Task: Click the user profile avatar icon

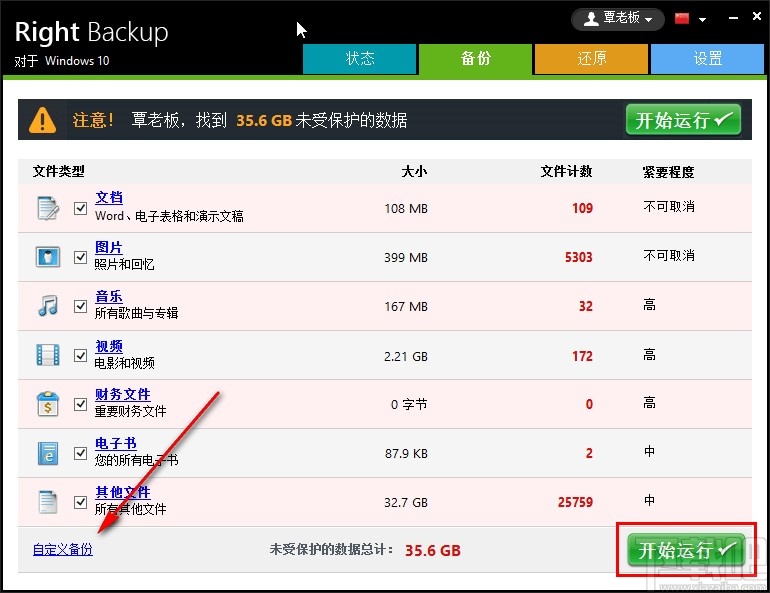Action: click(591, 19)
